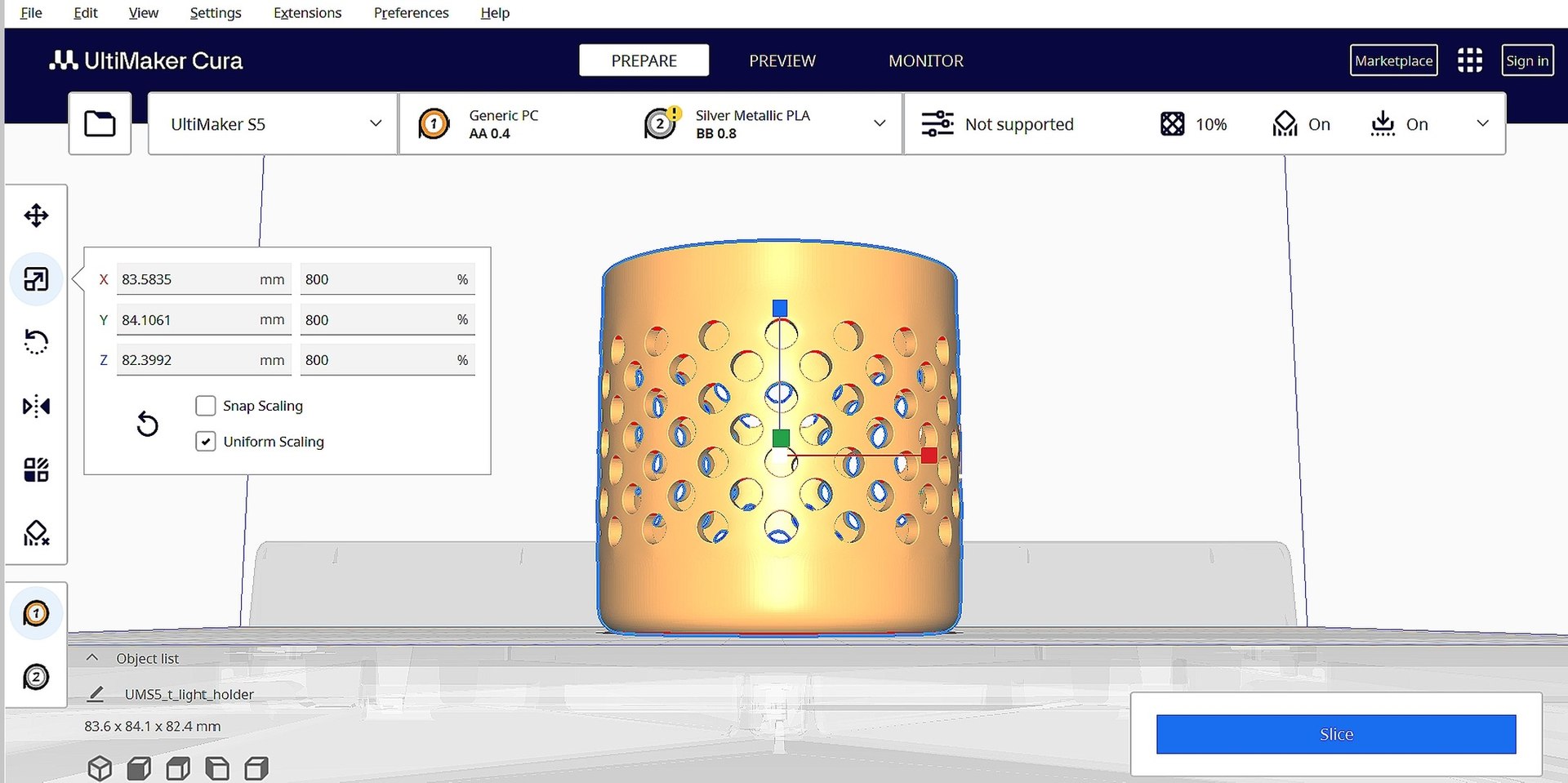Switch to the PREVIEW stage tab
1568x783 pixels.
(x=782, y=60)
